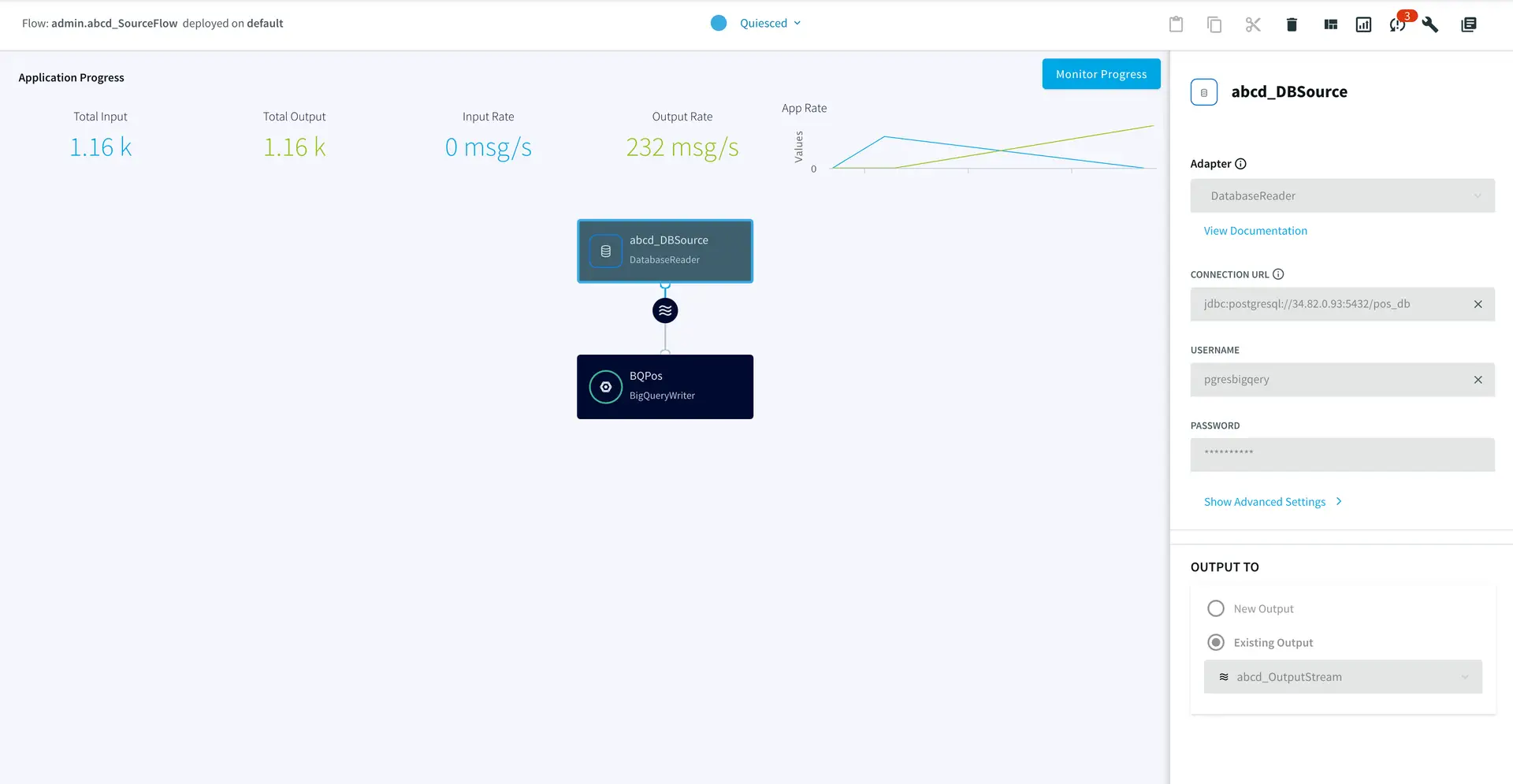Select the BQPos BigQueryWriter node
The width and height of the screenshot is (1513, 784).
[665, 386]
